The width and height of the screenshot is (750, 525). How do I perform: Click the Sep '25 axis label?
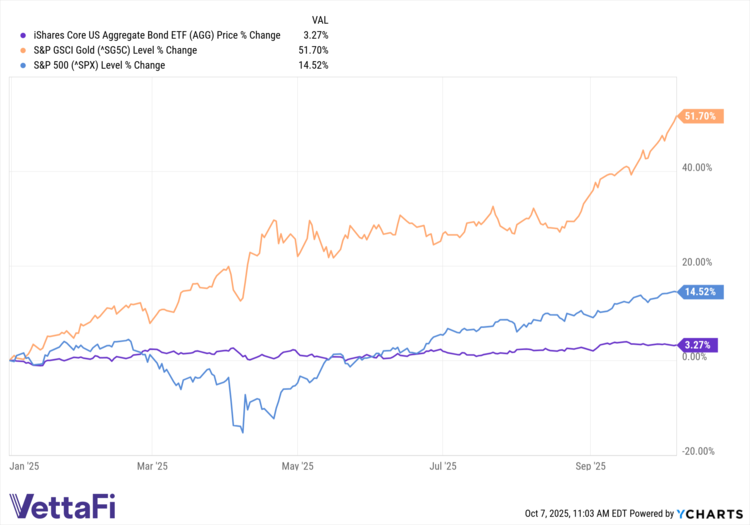(590, 466)
